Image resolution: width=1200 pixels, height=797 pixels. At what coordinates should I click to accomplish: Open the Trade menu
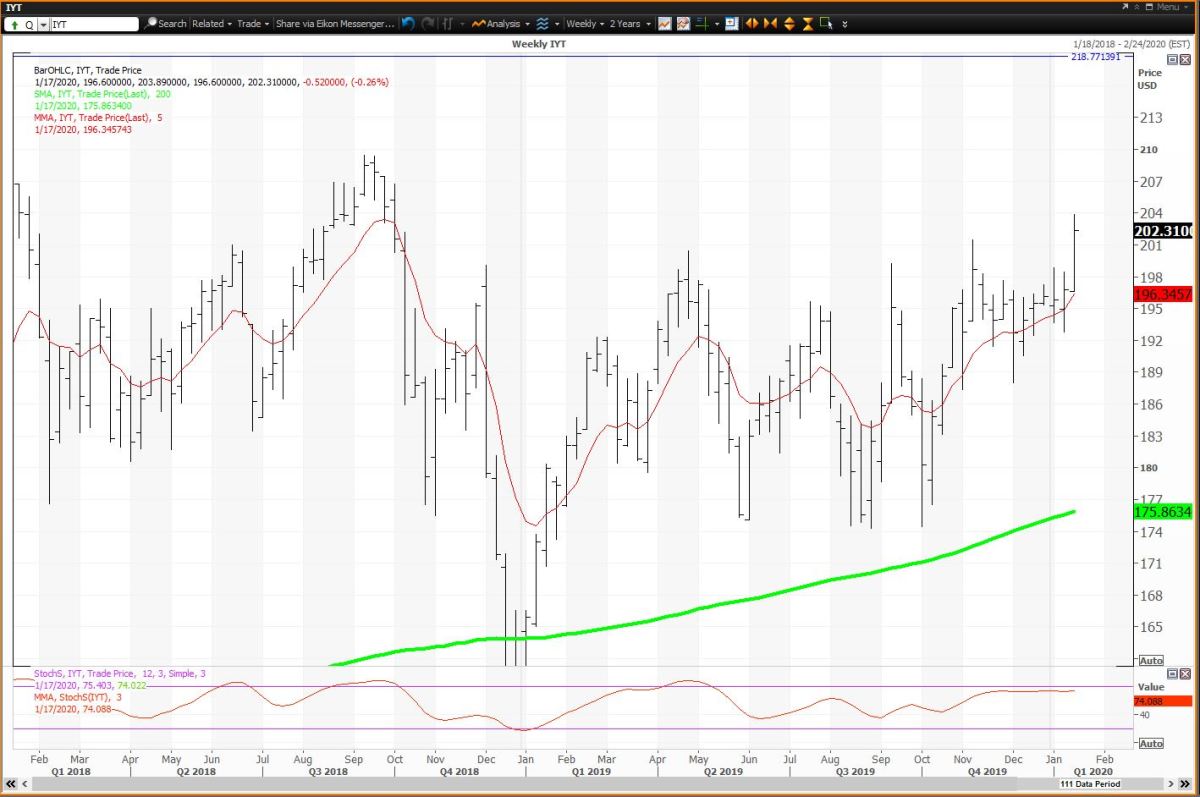tap(252, 23)
